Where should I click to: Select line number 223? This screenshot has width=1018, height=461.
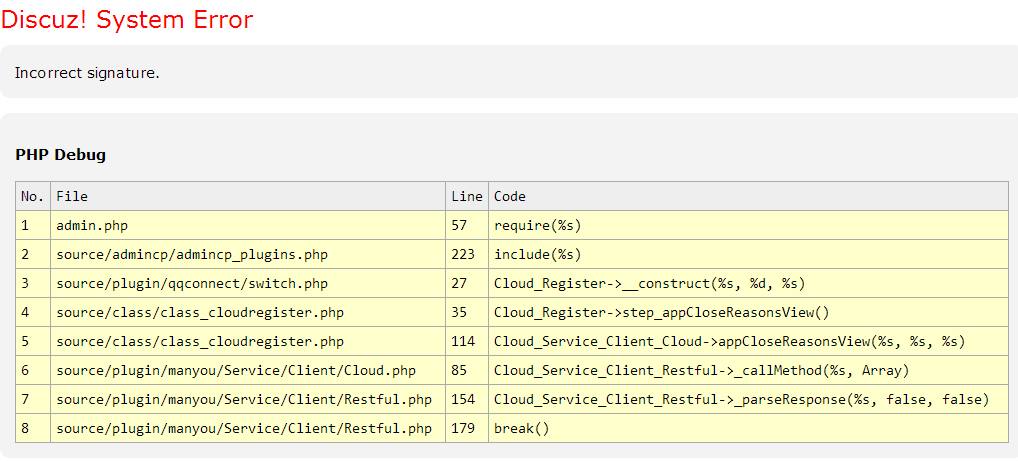[x=467, y=255]
